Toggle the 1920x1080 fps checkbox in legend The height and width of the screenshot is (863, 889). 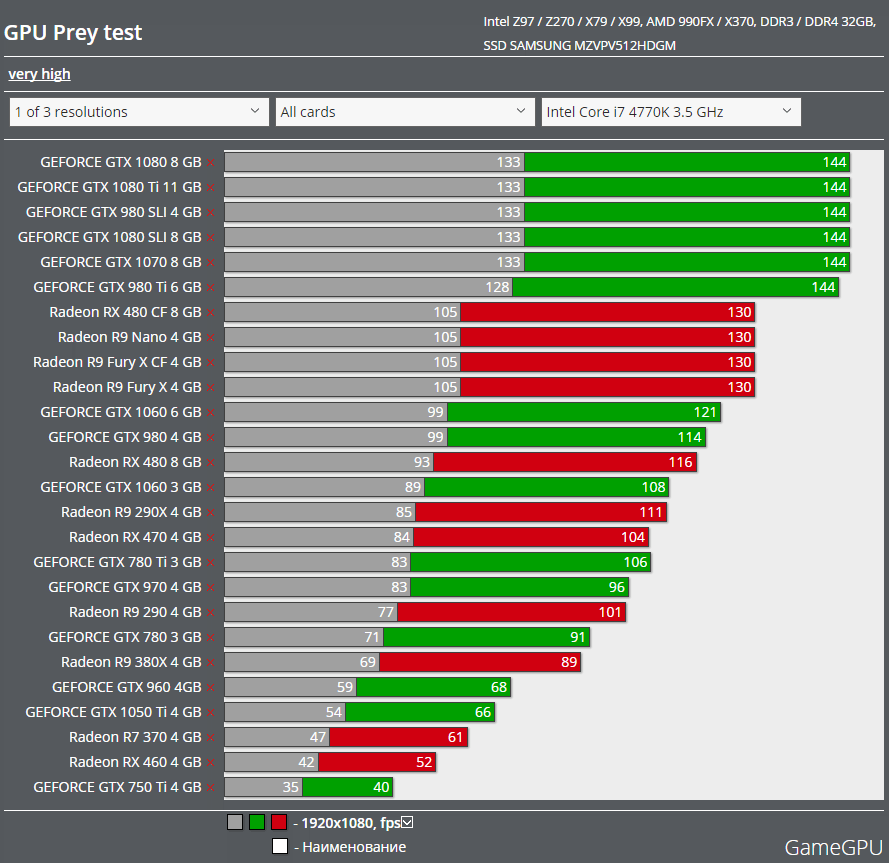pyautogui.click(x=407, y=822)
